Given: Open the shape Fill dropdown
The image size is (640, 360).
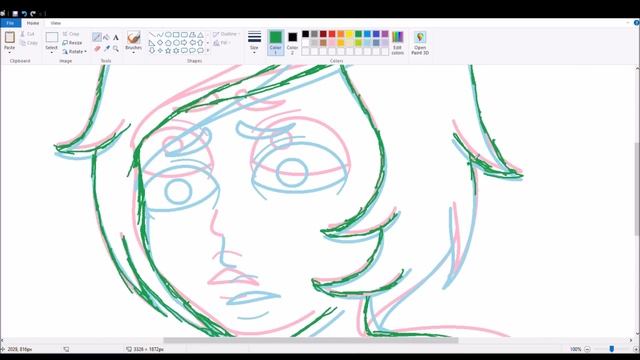Looking at the screenshot, I should 222,43.
